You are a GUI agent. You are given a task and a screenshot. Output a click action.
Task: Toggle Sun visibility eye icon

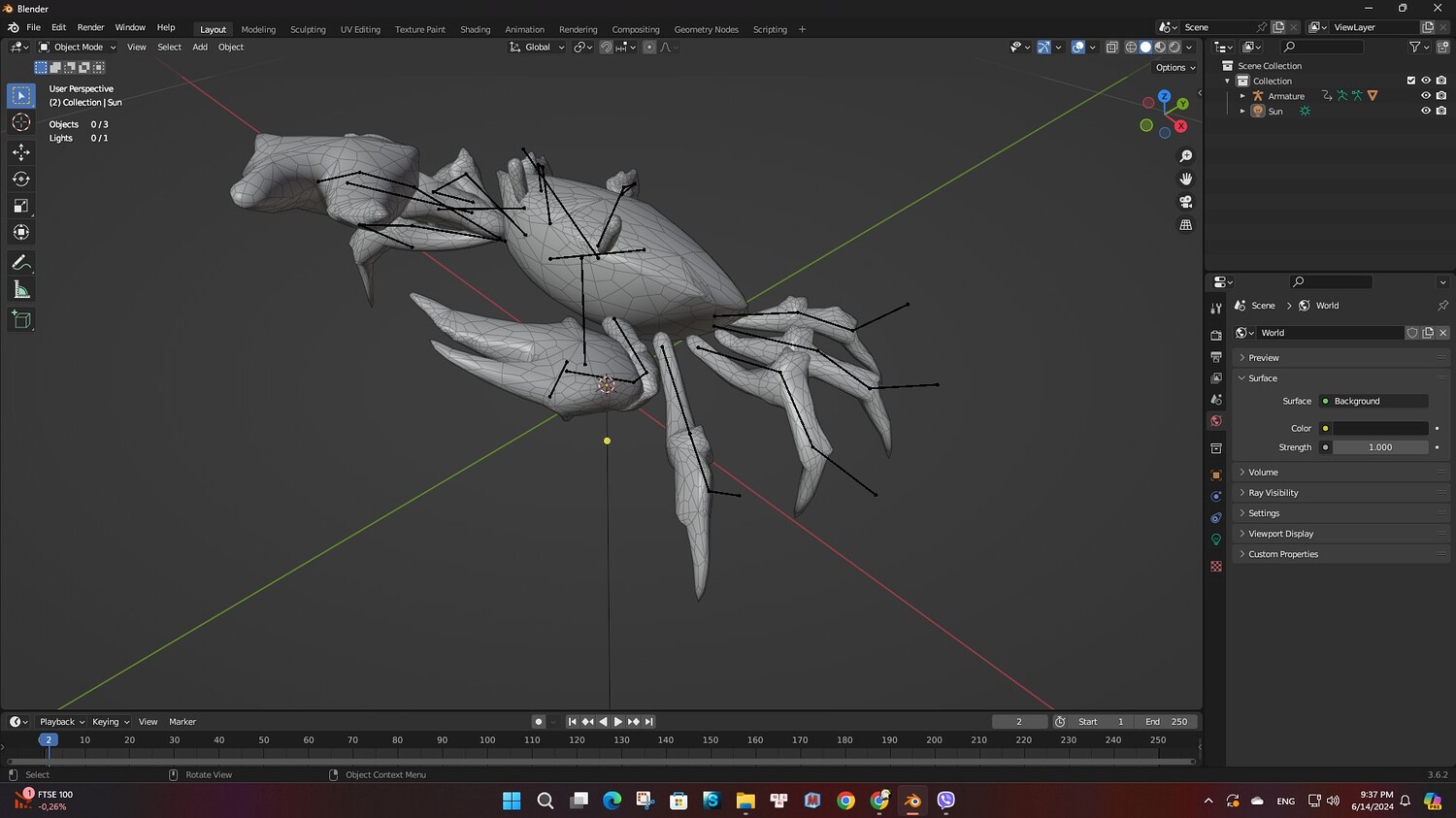pyautogui.click(x=1426, y=111)
